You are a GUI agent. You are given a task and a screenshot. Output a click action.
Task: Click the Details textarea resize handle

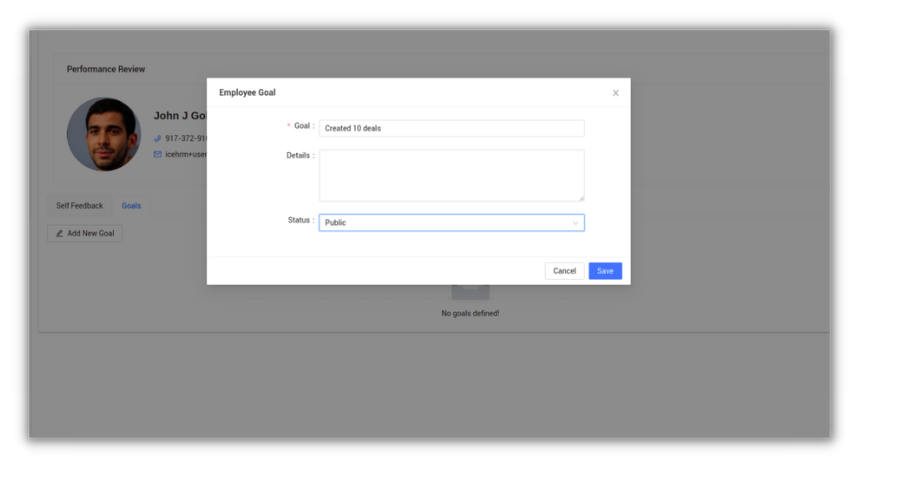(580, 198)
